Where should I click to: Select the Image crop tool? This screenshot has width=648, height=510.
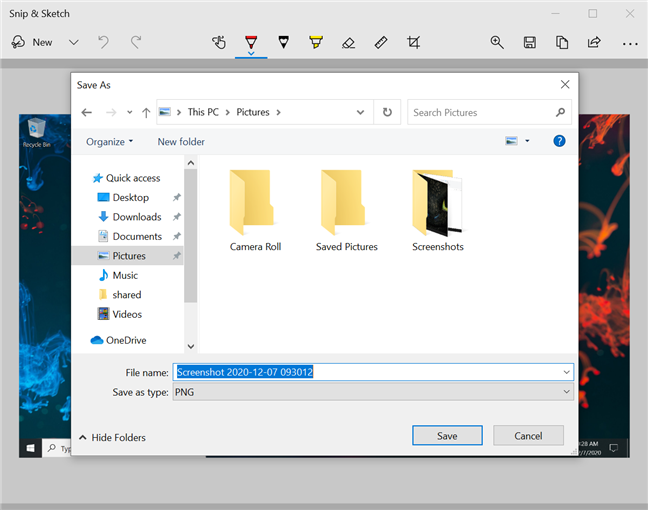(x=413, y=42)
